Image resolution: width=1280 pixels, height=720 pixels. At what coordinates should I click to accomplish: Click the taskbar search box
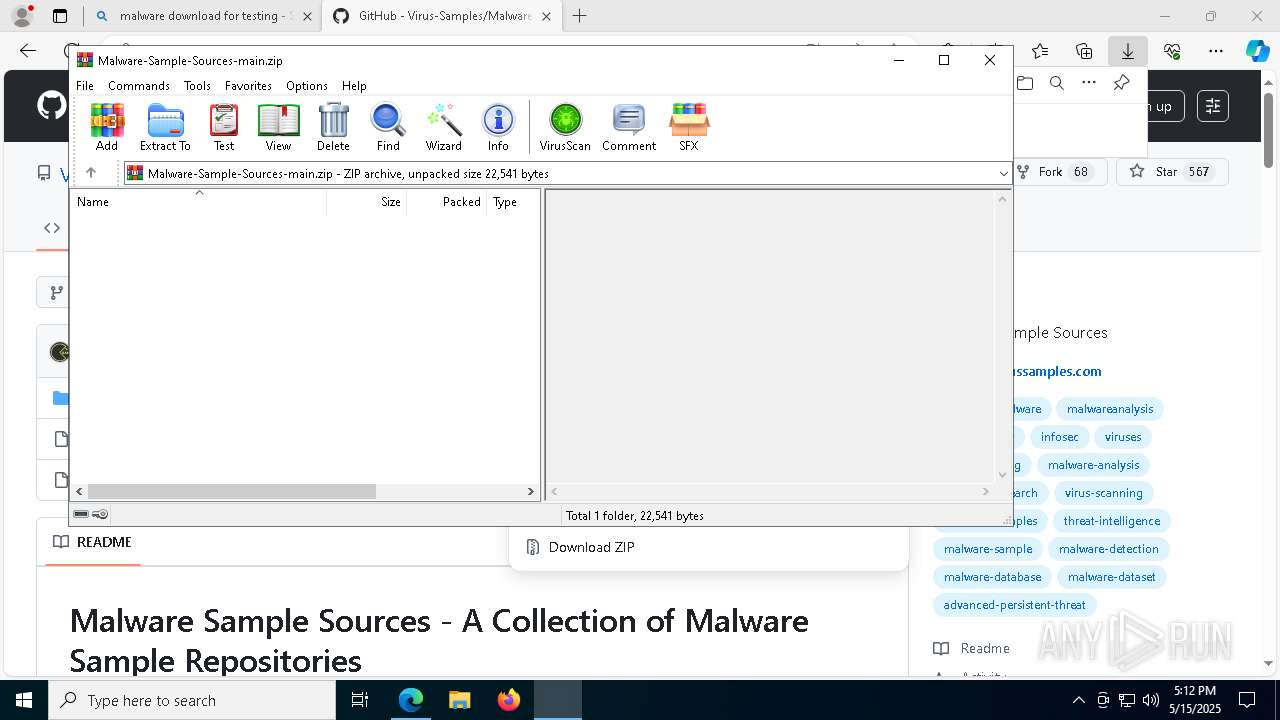click(192, 700)
